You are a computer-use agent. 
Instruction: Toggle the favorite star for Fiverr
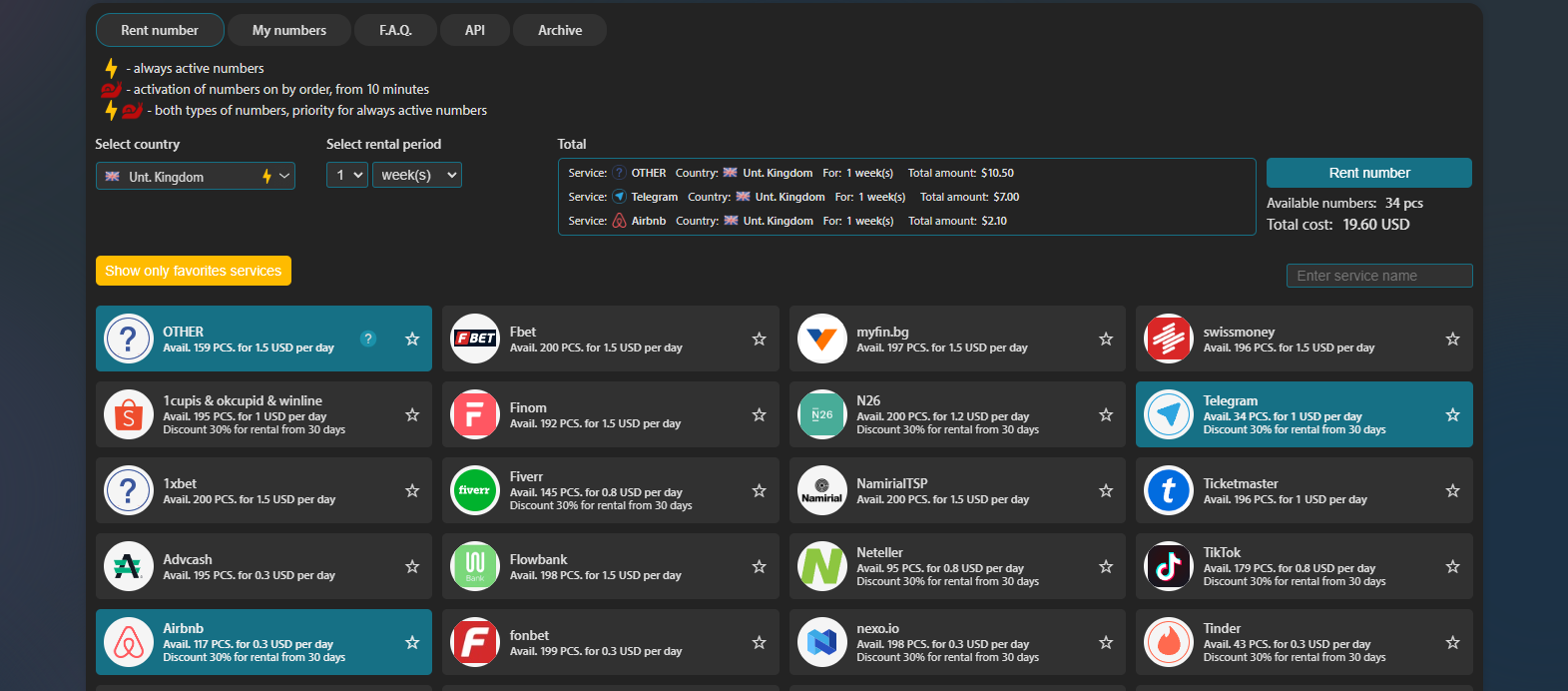click(x=760, y=490)
